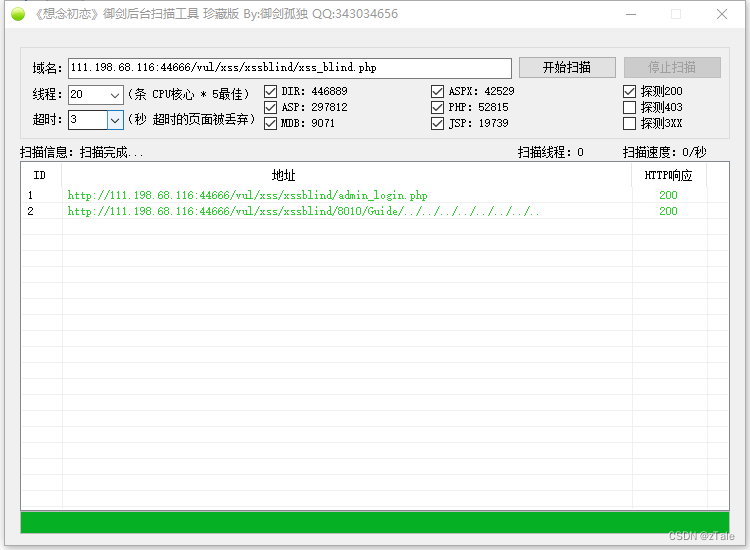Uncheck the ASPX: 42529 checkbox
Screen dimensions: 750x550
(437, 91)
